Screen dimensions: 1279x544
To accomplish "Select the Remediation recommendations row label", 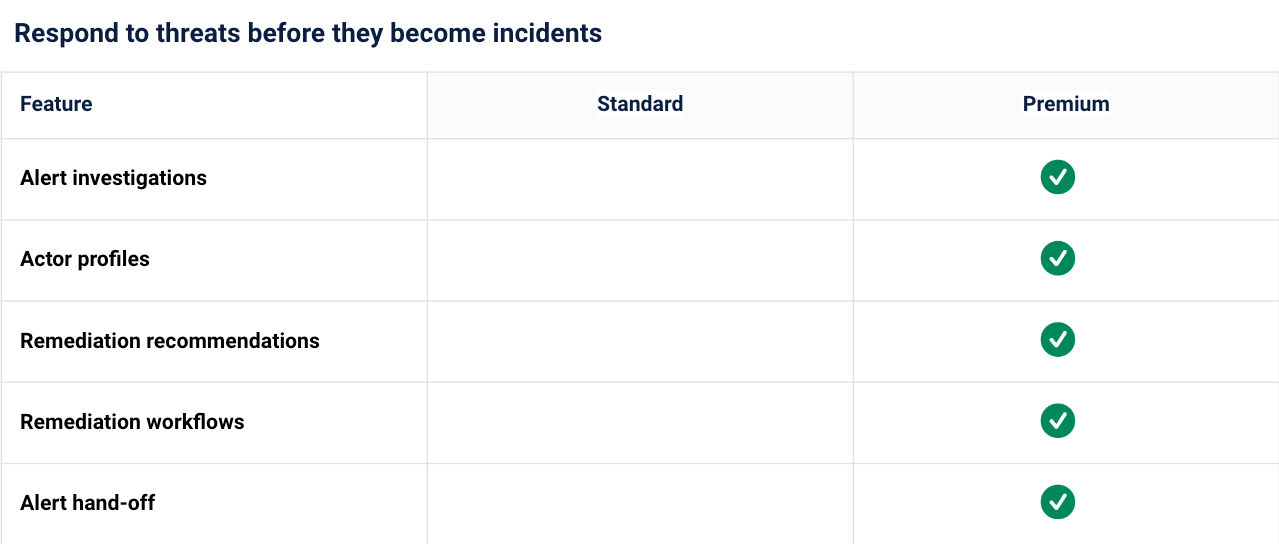I will tap(170, 341).
